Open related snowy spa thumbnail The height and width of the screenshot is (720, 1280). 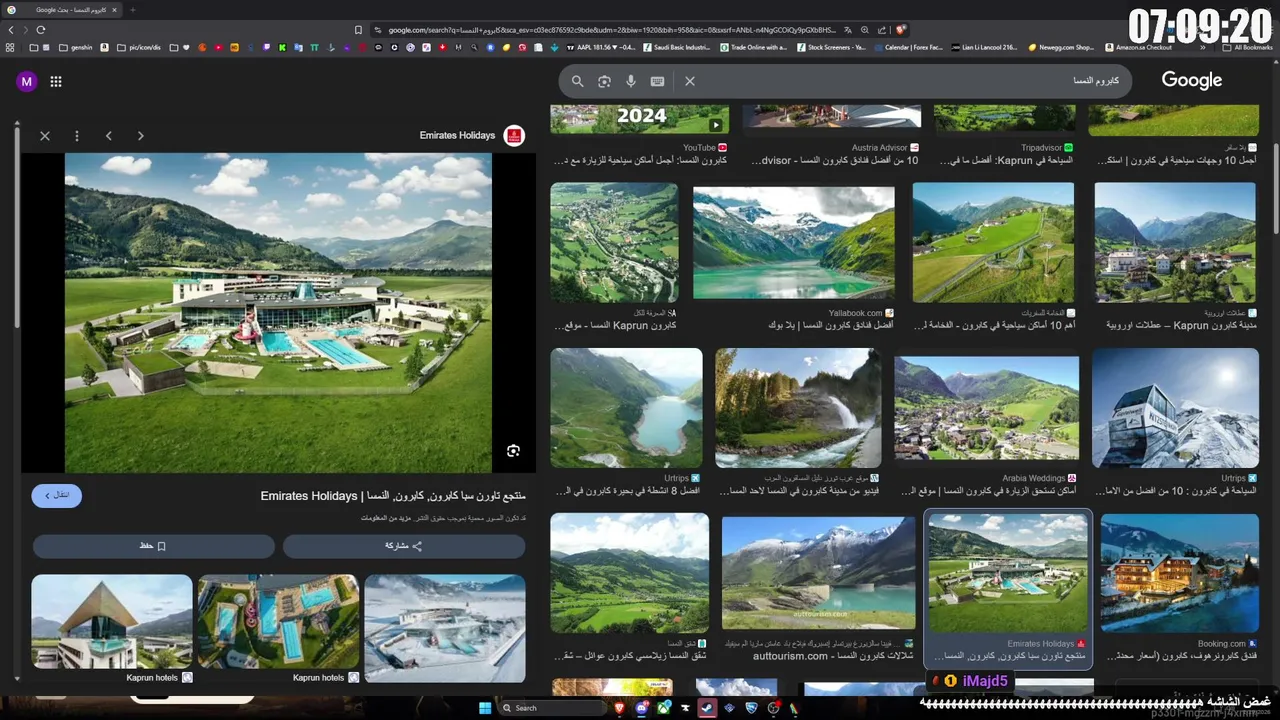(x=445, y=628)
